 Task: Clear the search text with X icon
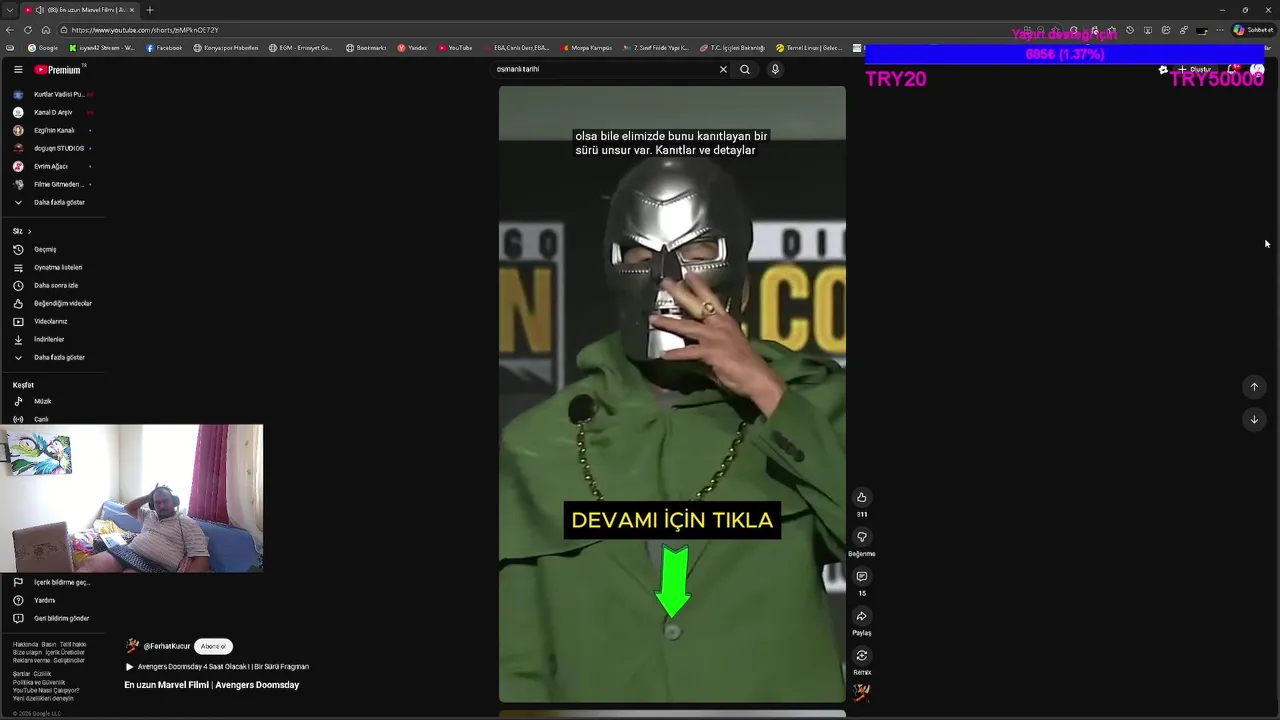pyautogui.click(x=723, y=69)
